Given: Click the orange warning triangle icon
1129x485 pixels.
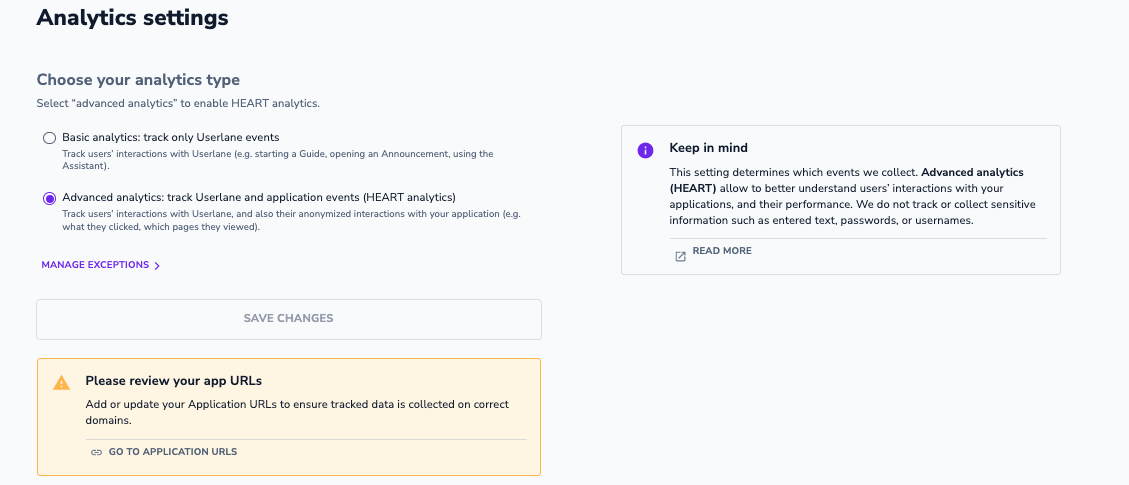Looking at the screenshot, I should pos(62,382).
